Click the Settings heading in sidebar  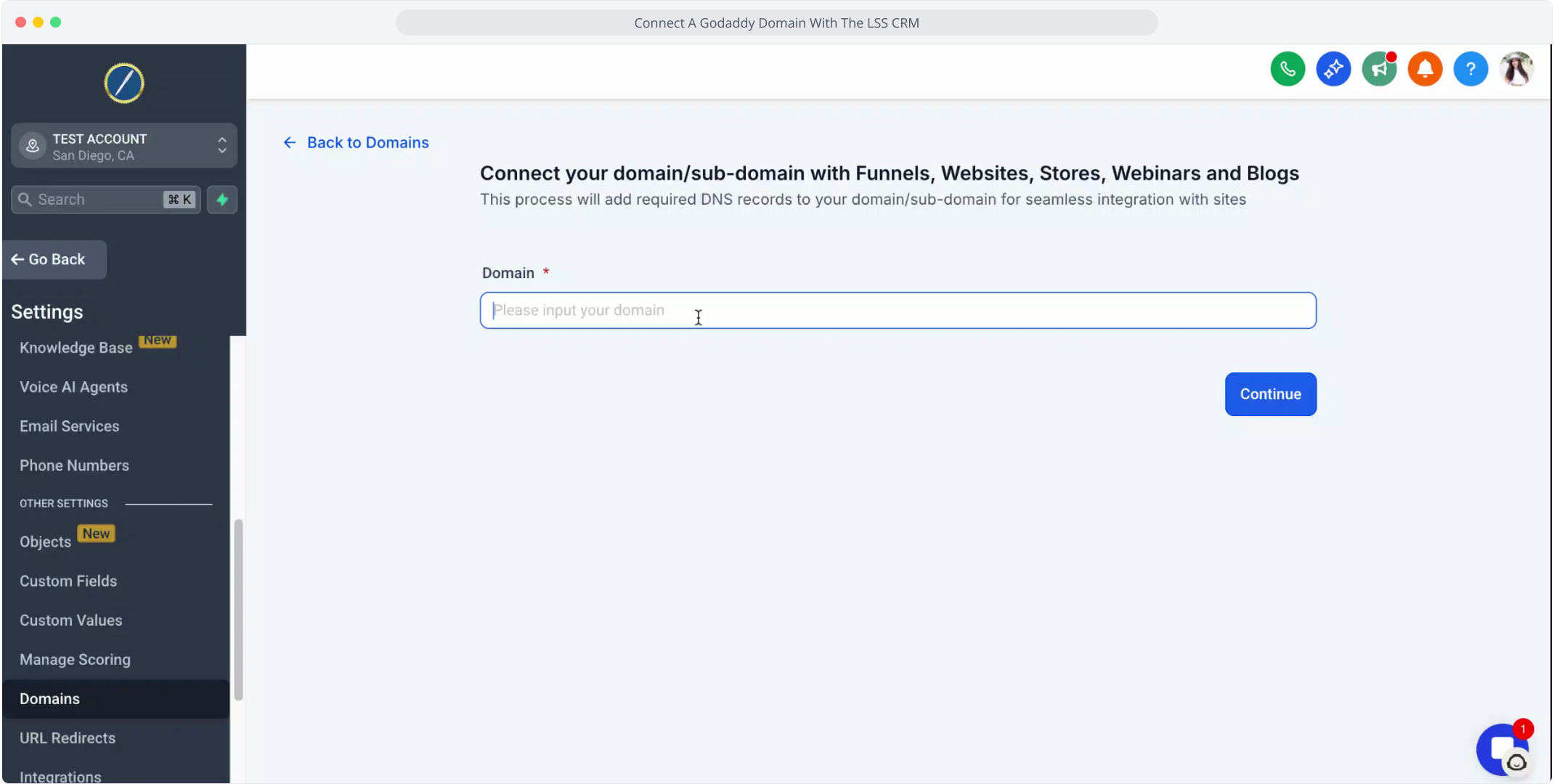(47, 312)
